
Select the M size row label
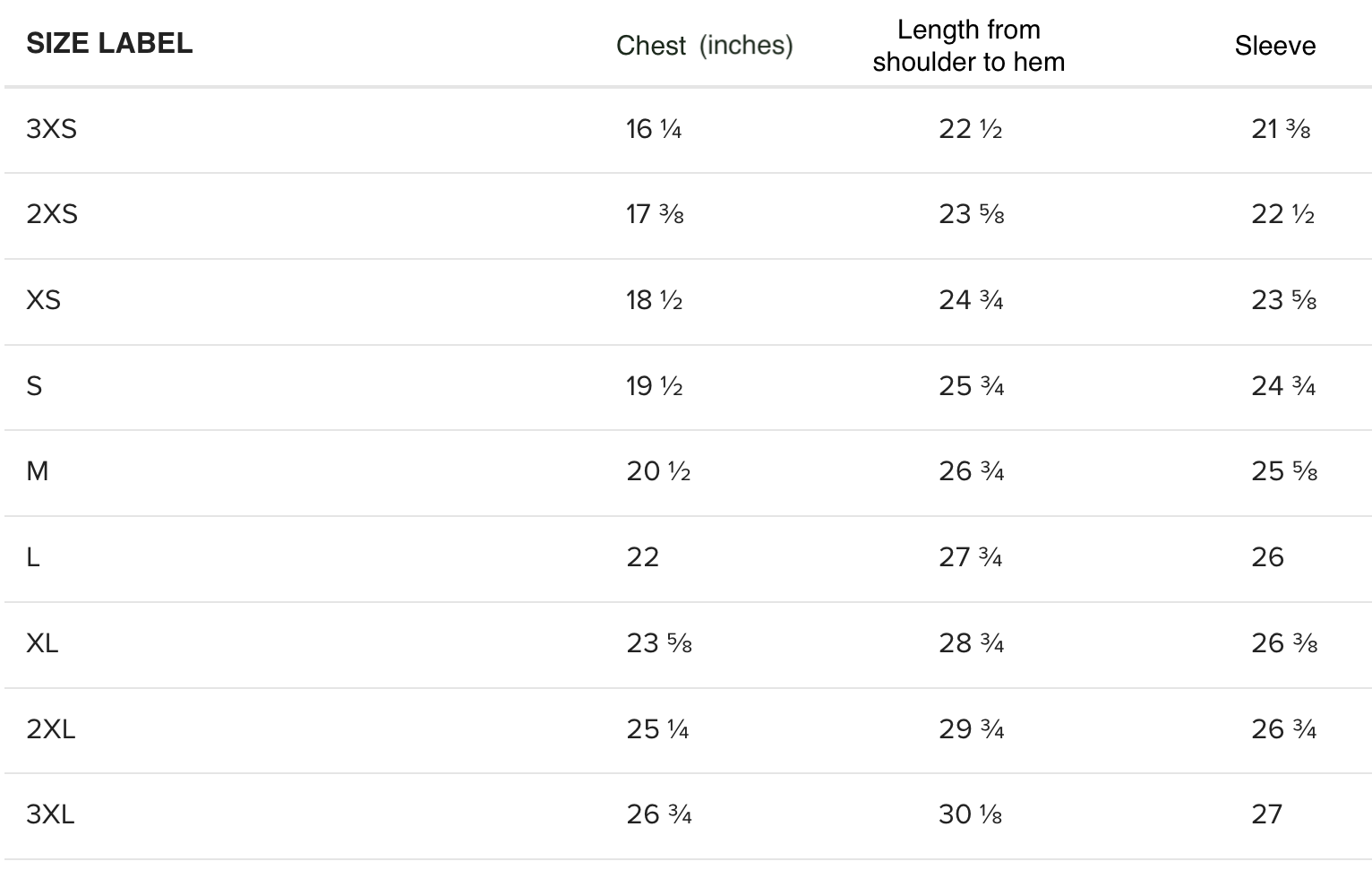tap(38, 470)
